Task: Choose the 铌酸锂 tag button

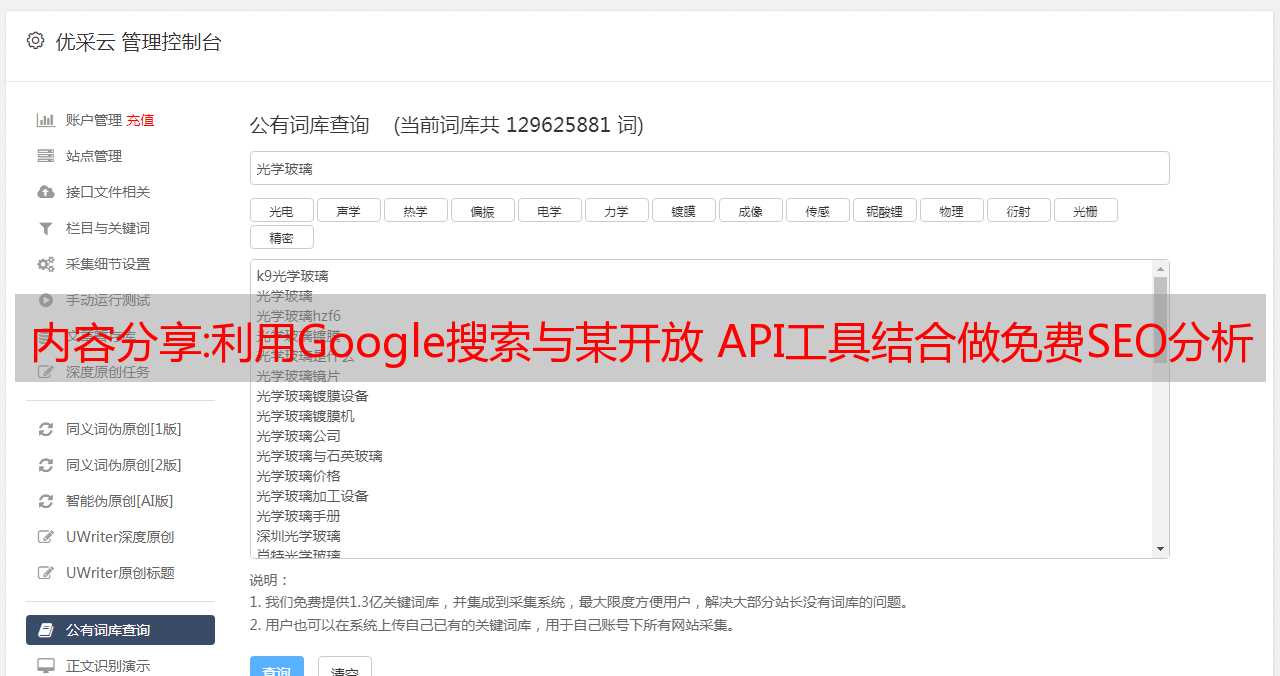Action: point(884,210)
